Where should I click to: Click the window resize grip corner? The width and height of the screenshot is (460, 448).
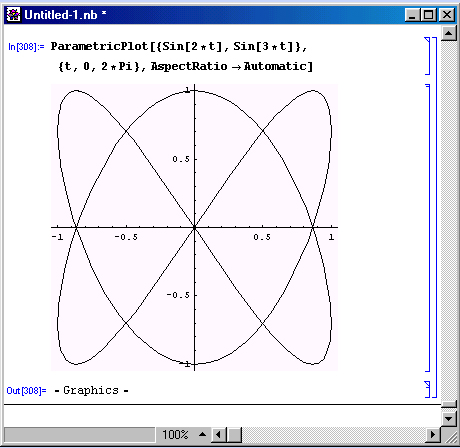pyautogui.click(x=451, y=436)
